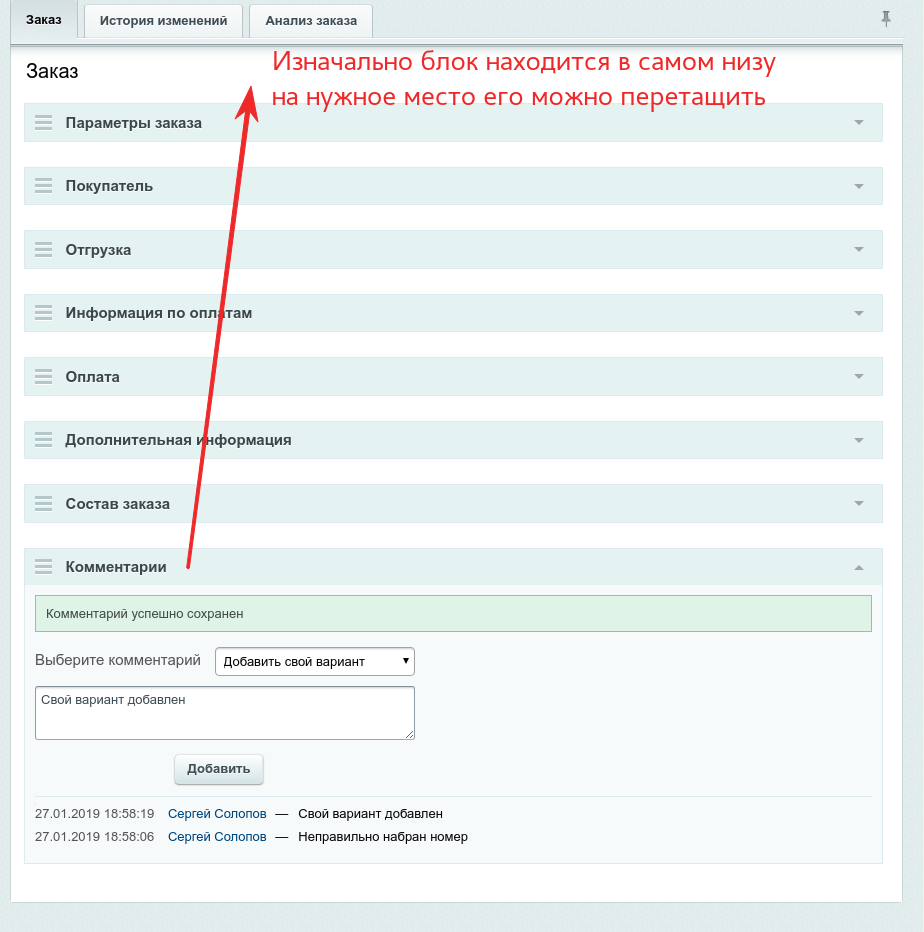The width and height of the screenshot is (924, 932).
Task: Expand the Параметры заказа section
Action: pyautogui.click(x=858, y=122)
